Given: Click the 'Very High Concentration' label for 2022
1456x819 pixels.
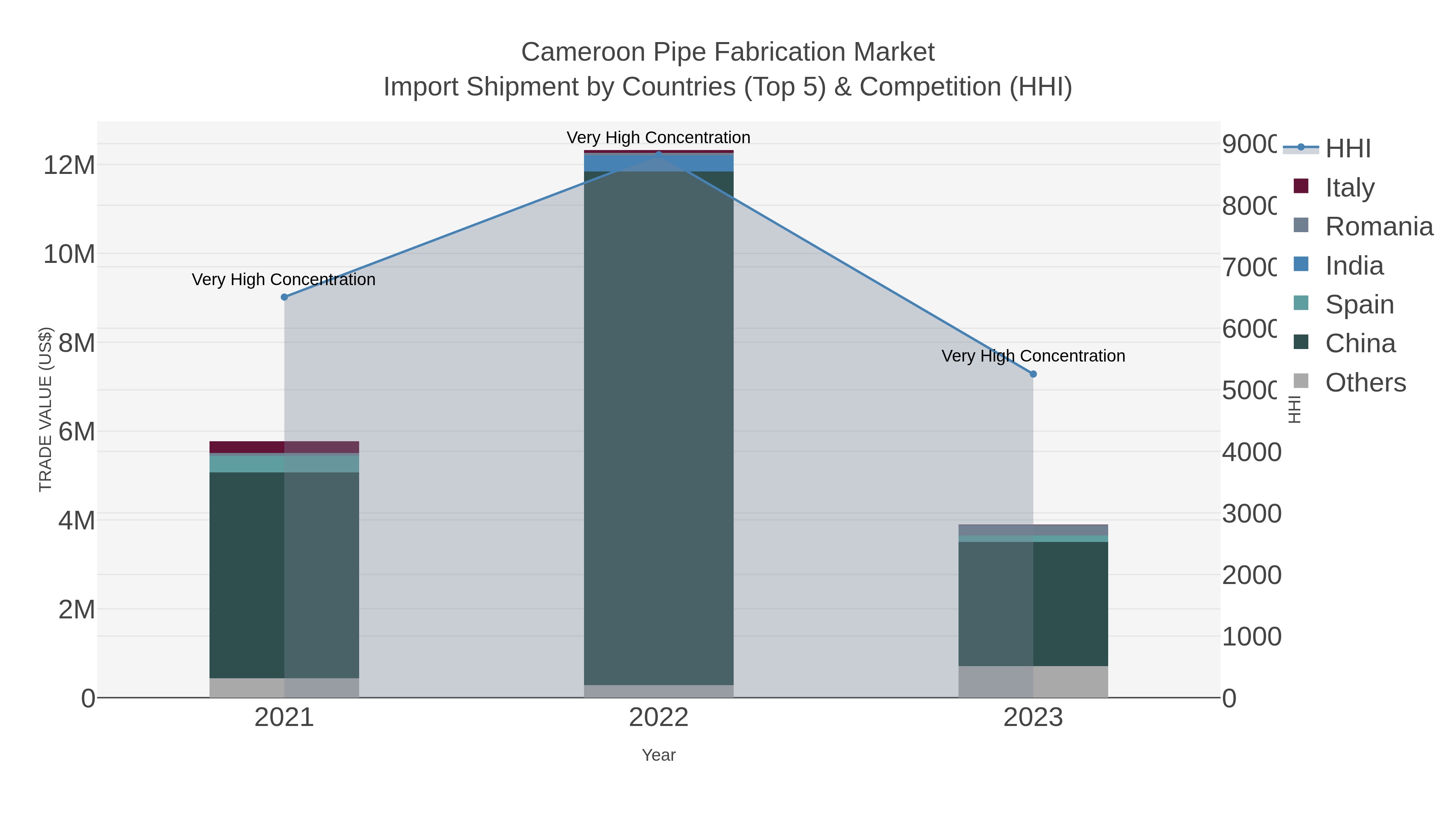Looking at the screenshot, I should point(658,138).
